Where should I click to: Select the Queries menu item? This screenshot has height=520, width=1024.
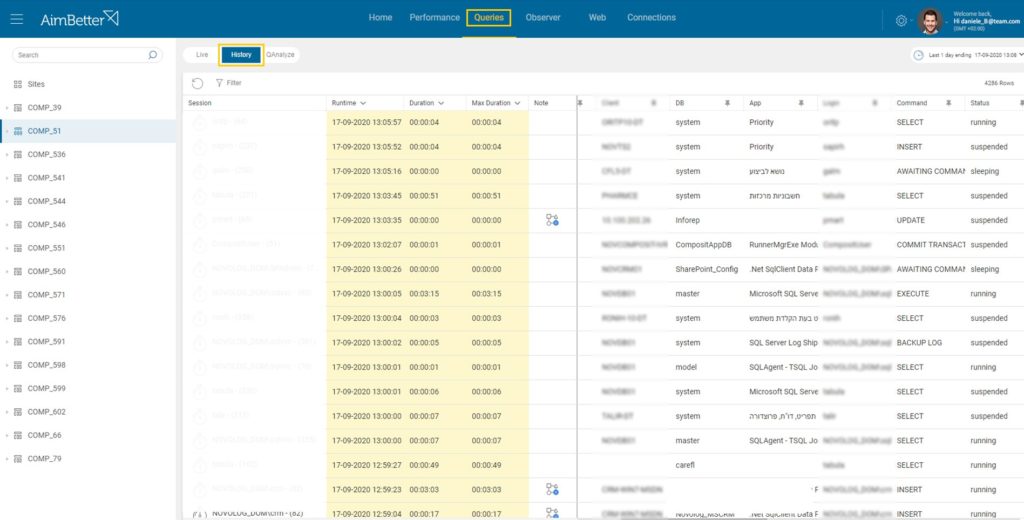coord(488,18)
